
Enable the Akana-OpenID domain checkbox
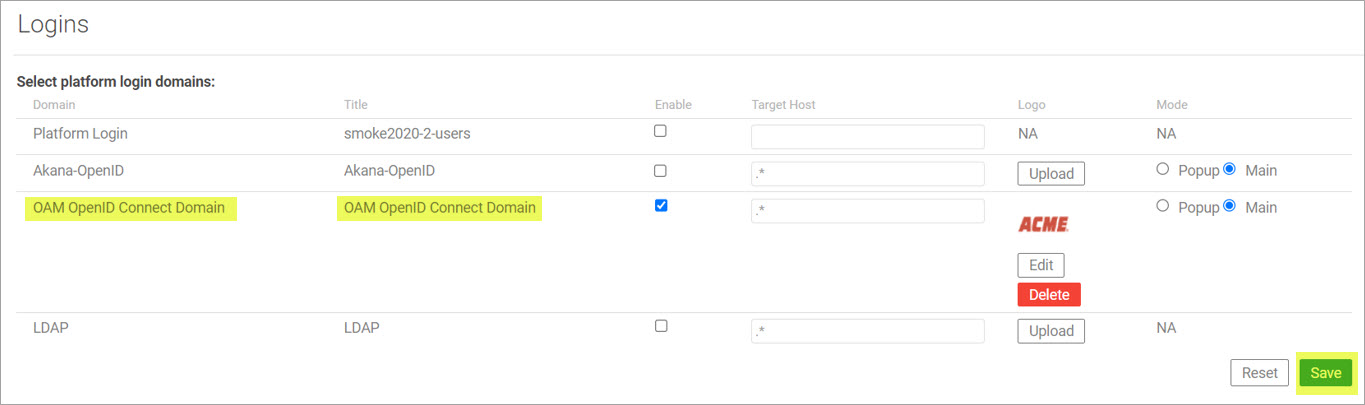tap(660, 169)
